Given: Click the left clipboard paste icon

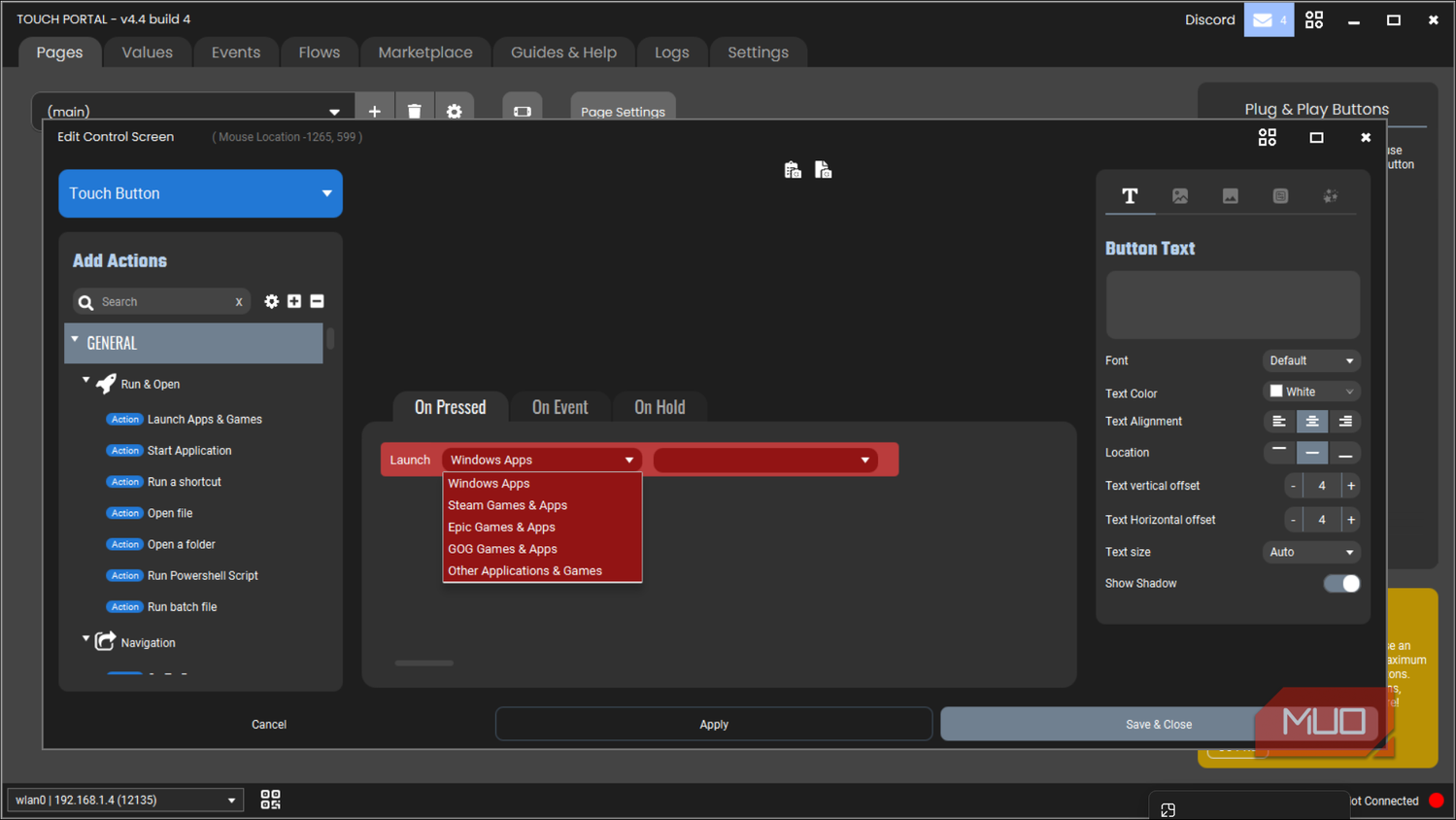Looking at the screenshot, I should coord(793,170).
